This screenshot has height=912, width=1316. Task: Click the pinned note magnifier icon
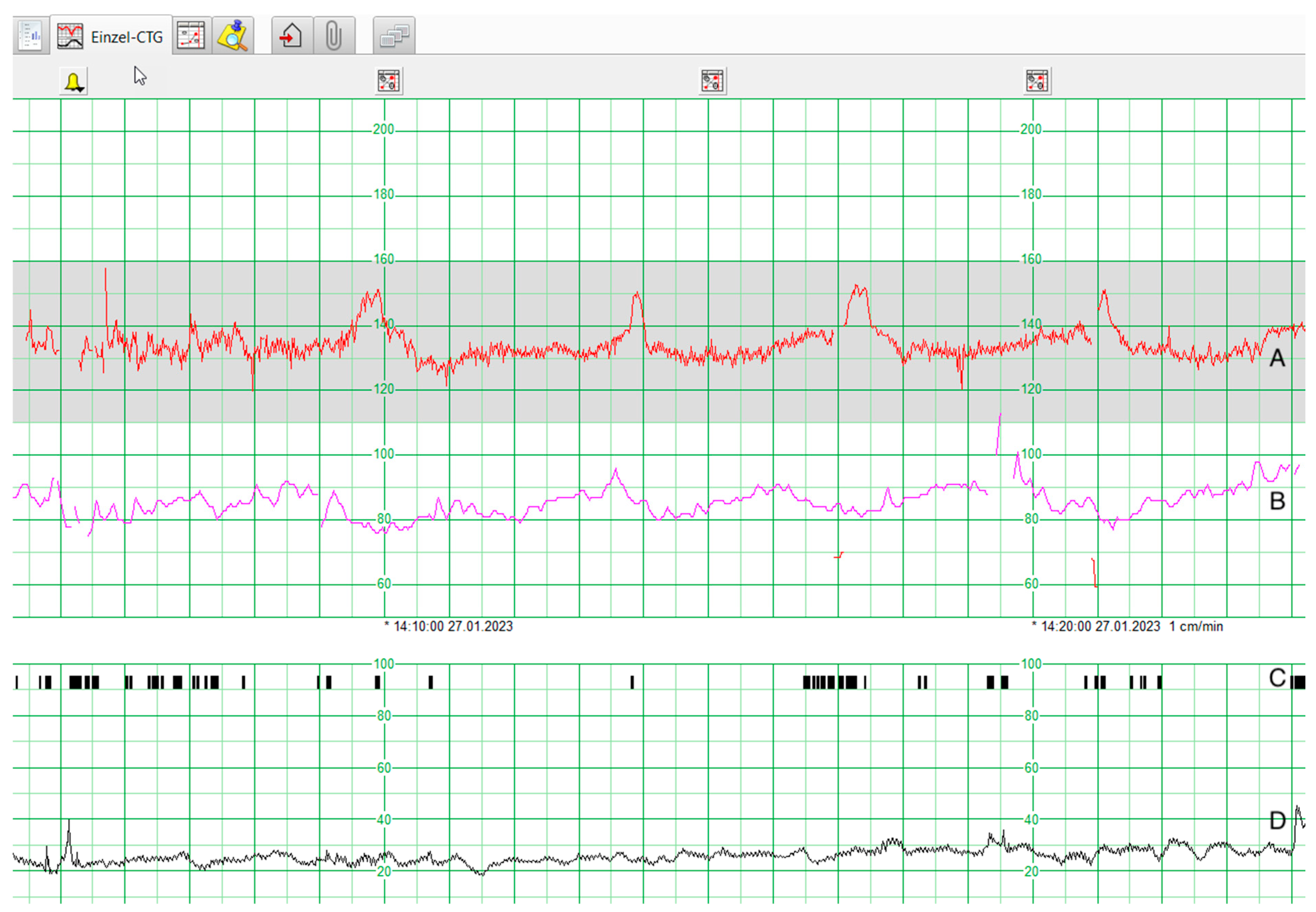(233, 36)
